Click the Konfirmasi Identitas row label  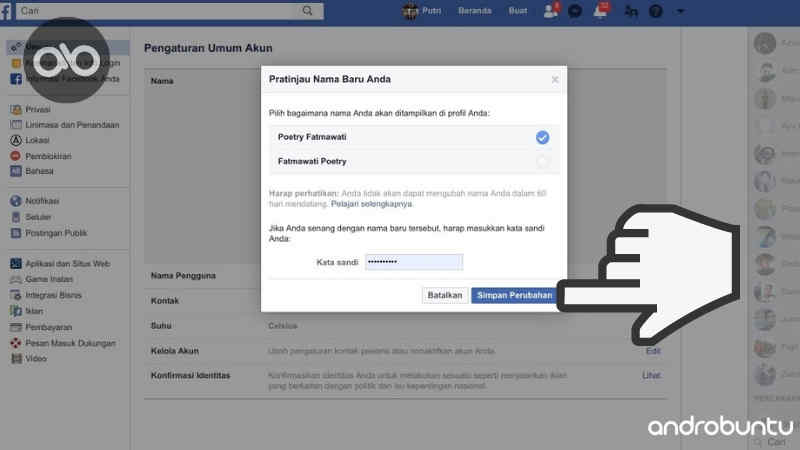pyautogui.click(x=190, y=376)
